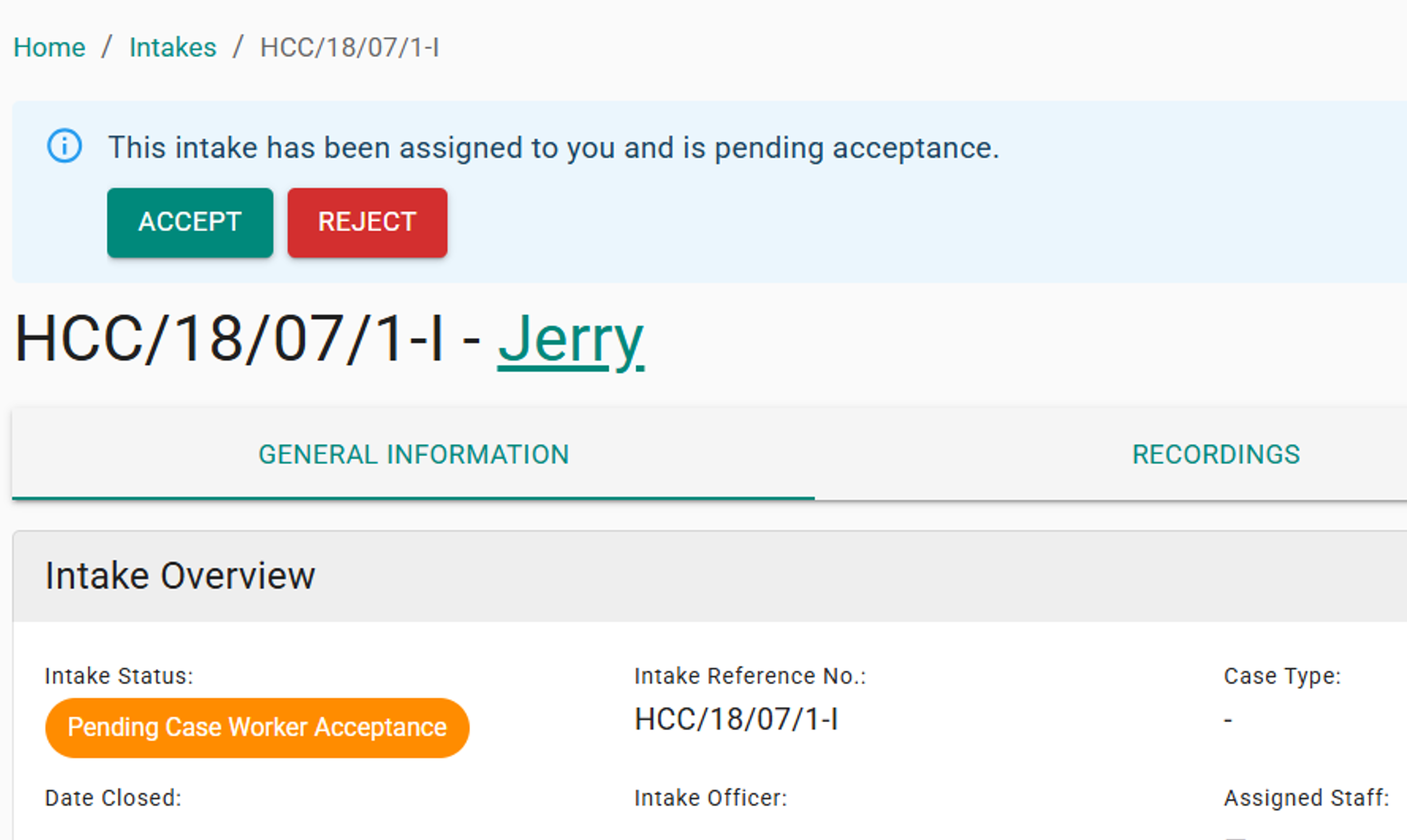Viewport: 1407px width, 840px height.
Task: Click the blue info icon in the banner
Action: click(64, 146)
